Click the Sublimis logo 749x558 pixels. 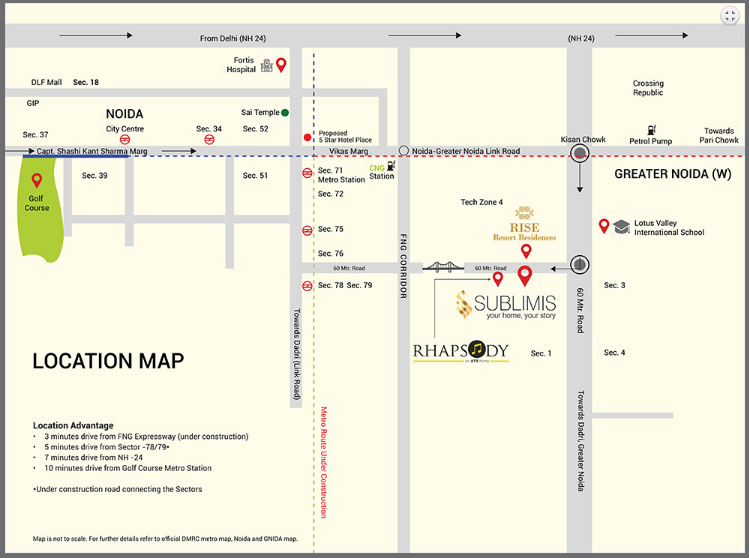click(506, 305)
